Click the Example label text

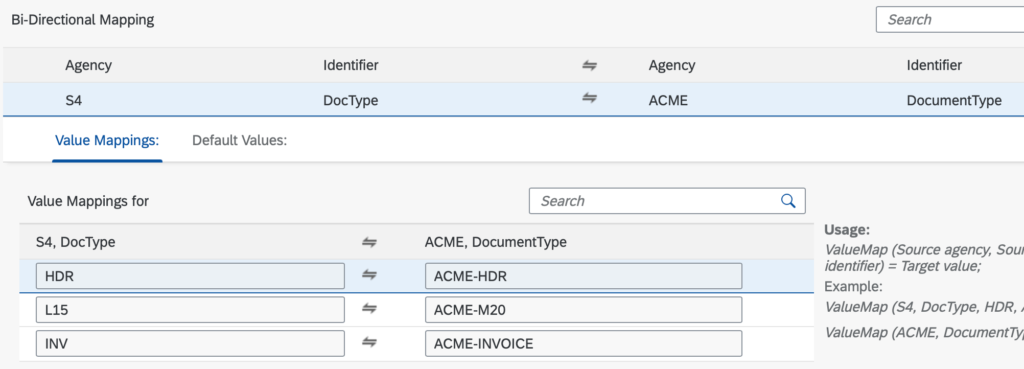(854, 286)
